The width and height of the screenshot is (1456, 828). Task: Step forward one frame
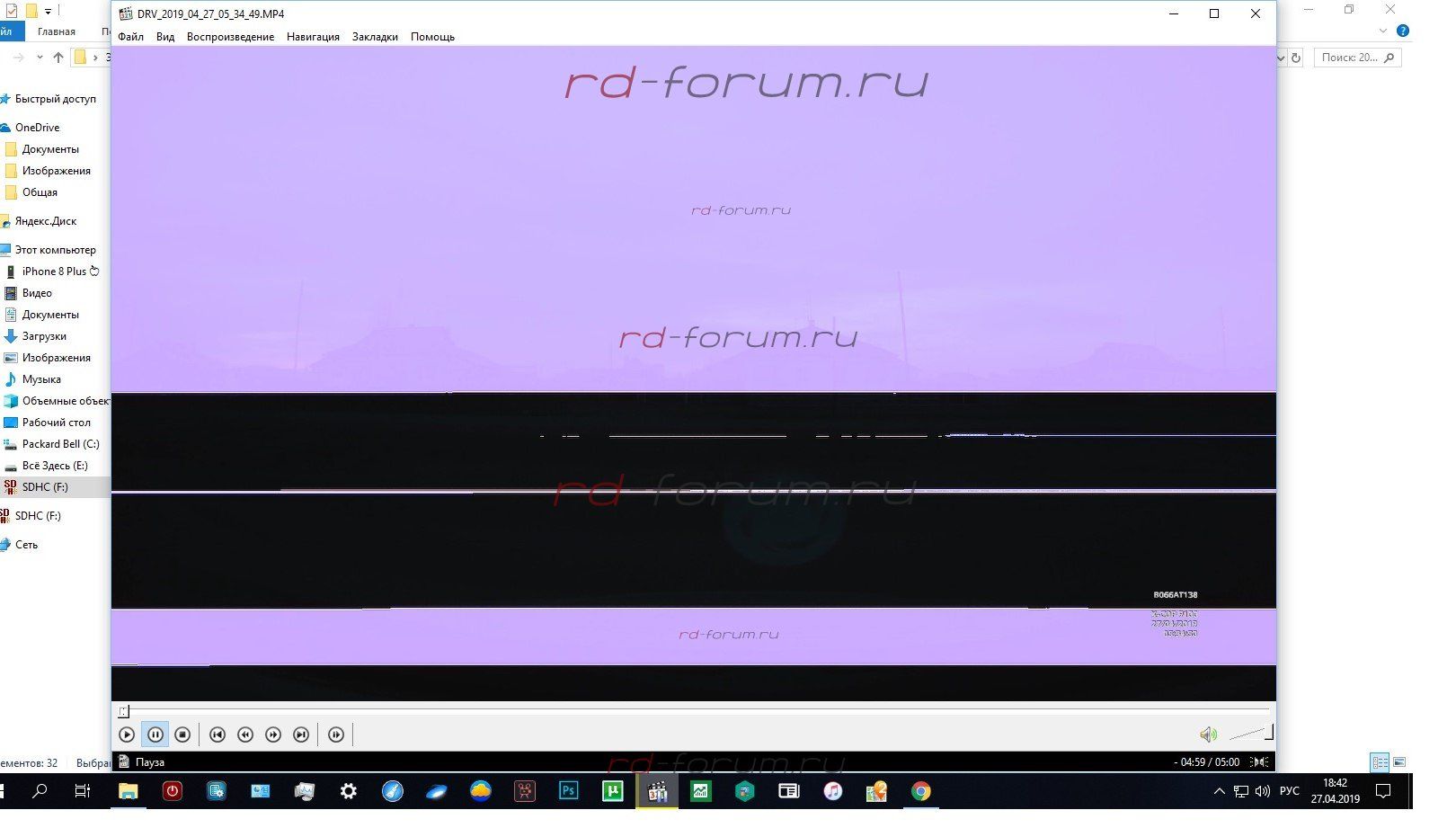pyautogui.click(x=336, y=735)
